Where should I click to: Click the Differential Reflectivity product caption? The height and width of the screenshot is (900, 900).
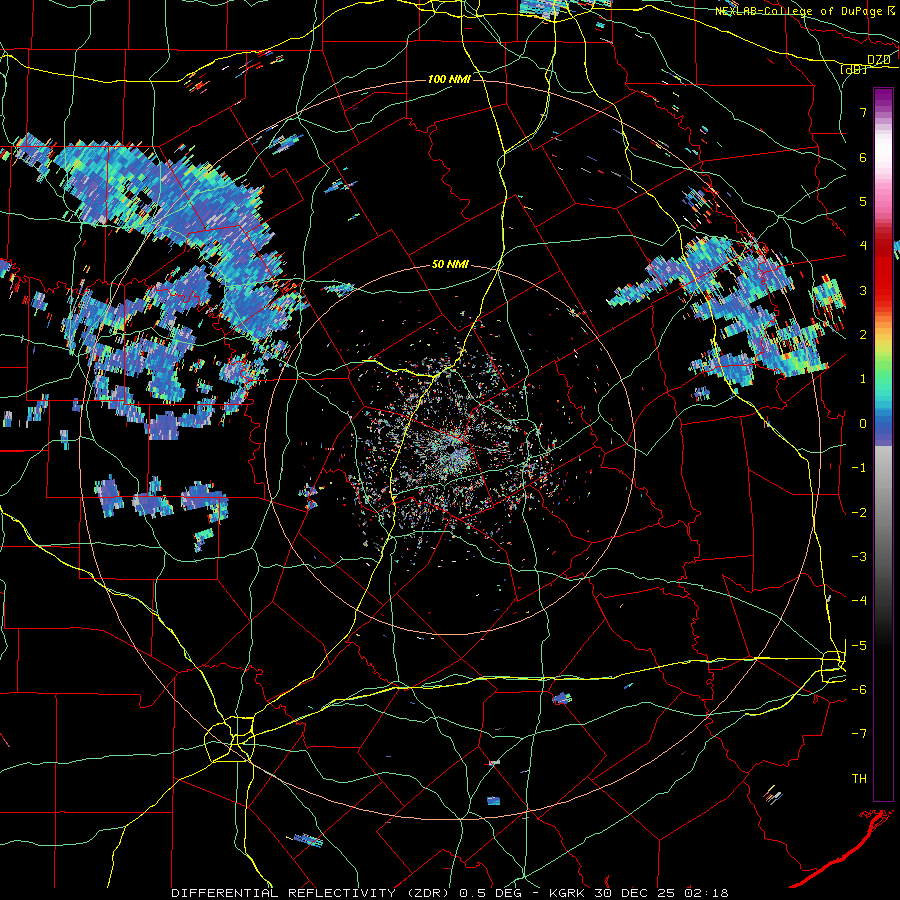coord(451,893)
